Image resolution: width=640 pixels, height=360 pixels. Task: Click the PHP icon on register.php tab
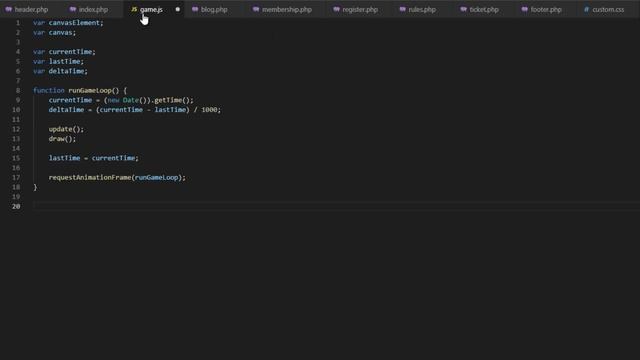point(336,9)
